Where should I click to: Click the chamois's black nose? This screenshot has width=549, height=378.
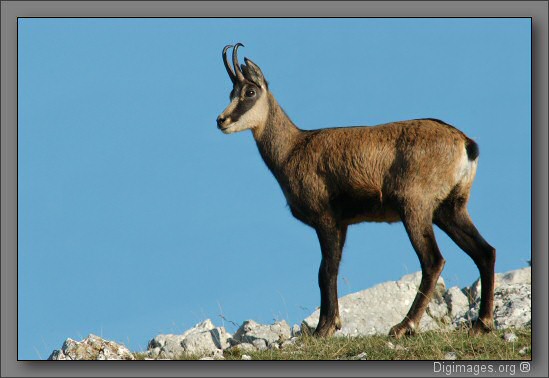[221, 121]
